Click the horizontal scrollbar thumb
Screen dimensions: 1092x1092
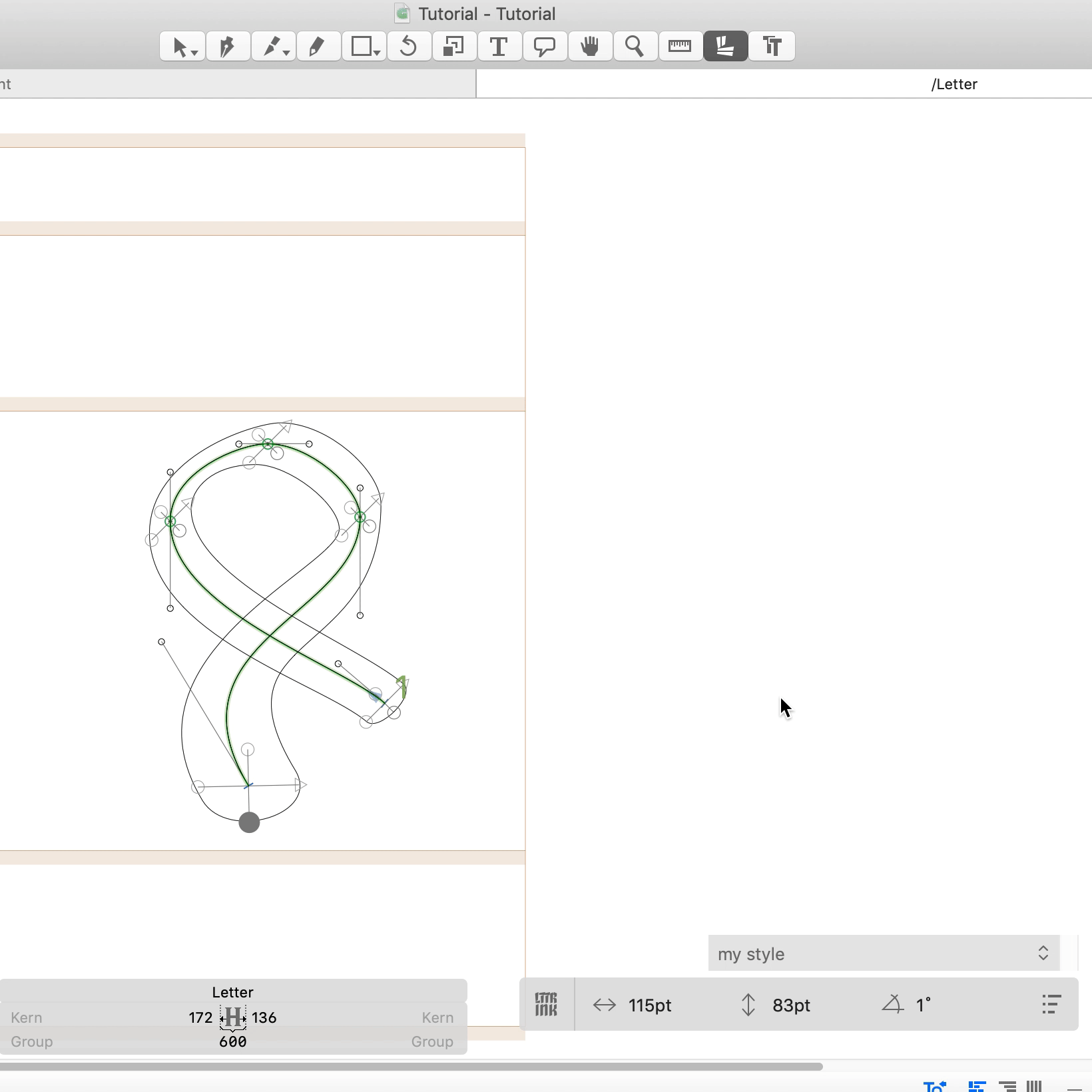(411, 1066)
